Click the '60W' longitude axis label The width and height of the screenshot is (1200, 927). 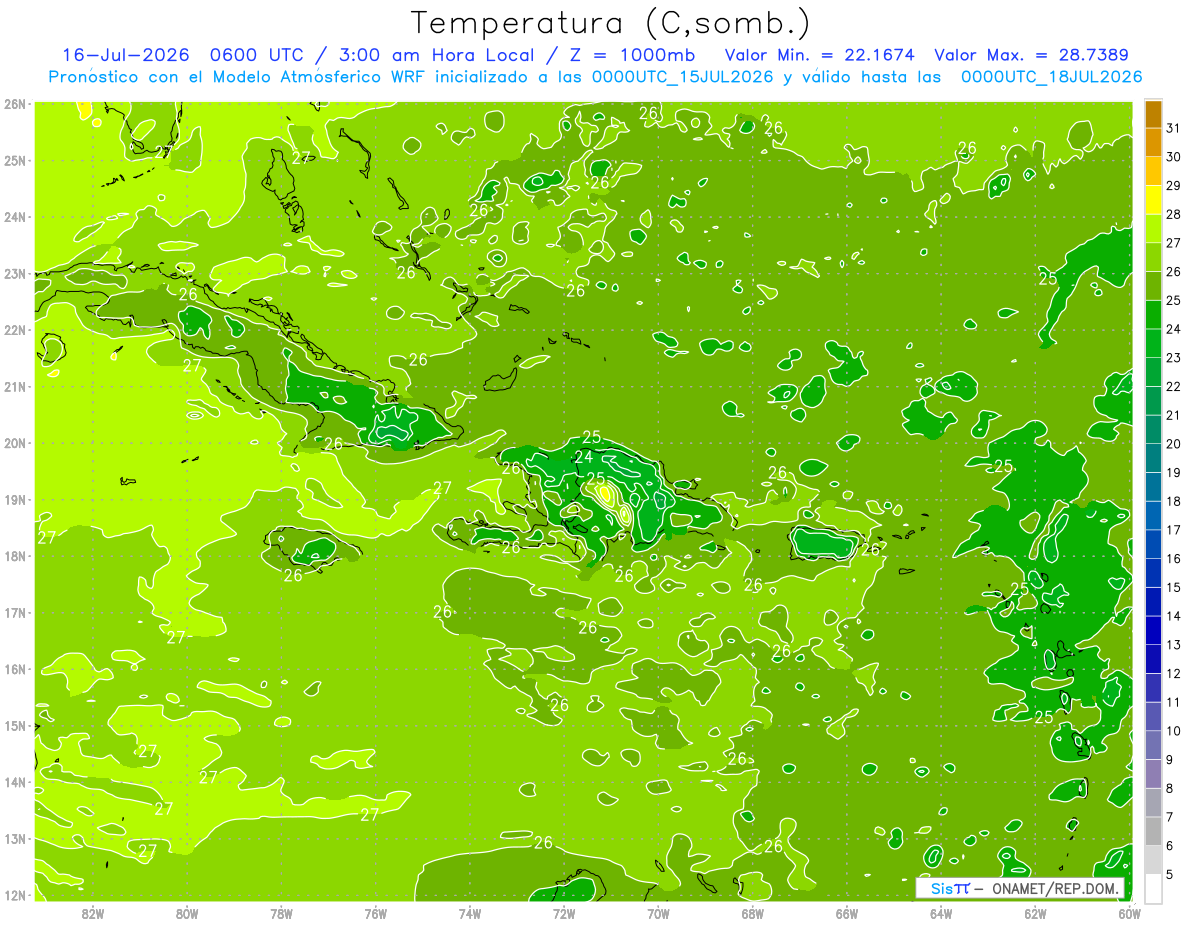(1129, 912)
